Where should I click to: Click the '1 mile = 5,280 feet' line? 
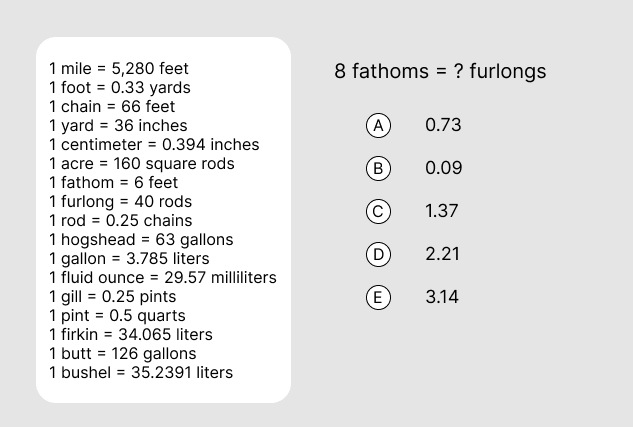(119, 69)
